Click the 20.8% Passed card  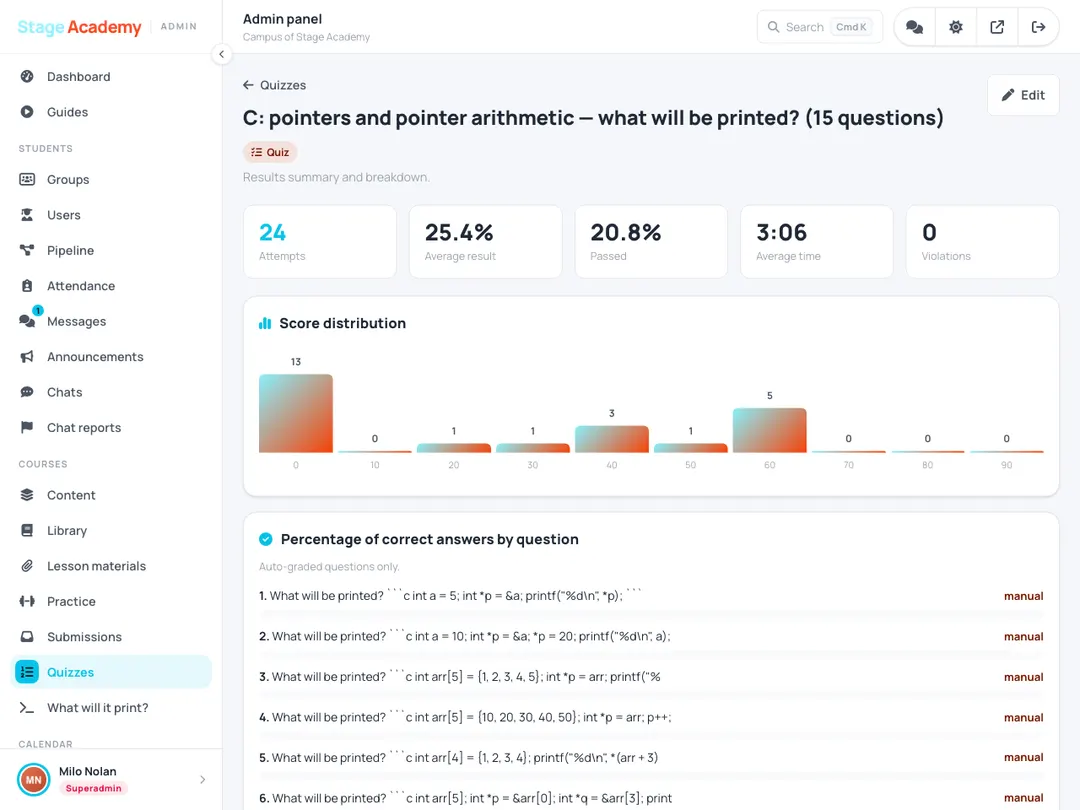point(651,242)
